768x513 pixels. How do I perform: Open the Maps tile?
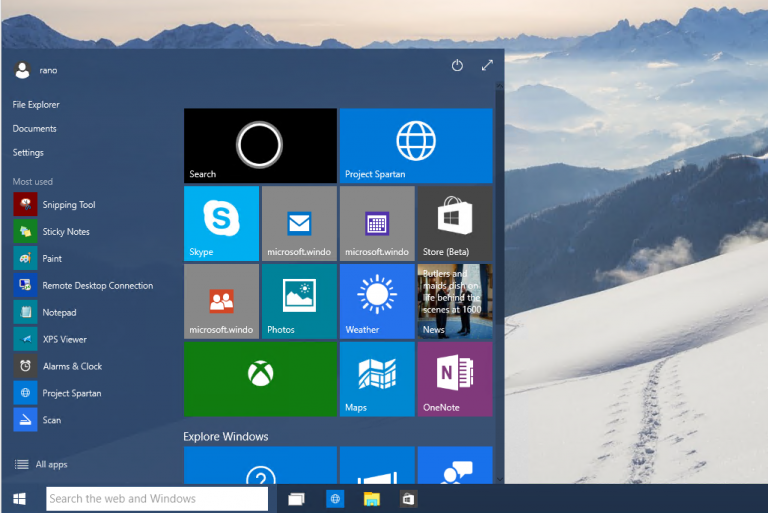point(377,379)
